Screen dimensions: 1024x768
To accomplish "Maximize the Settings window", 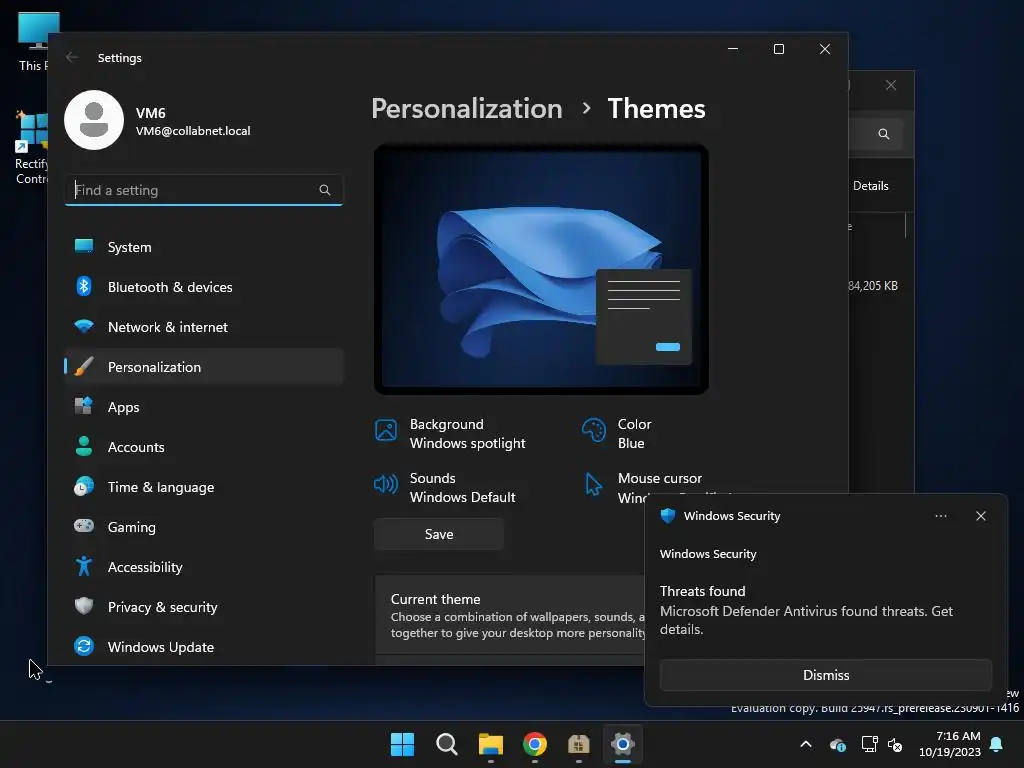I will (778, 49).
